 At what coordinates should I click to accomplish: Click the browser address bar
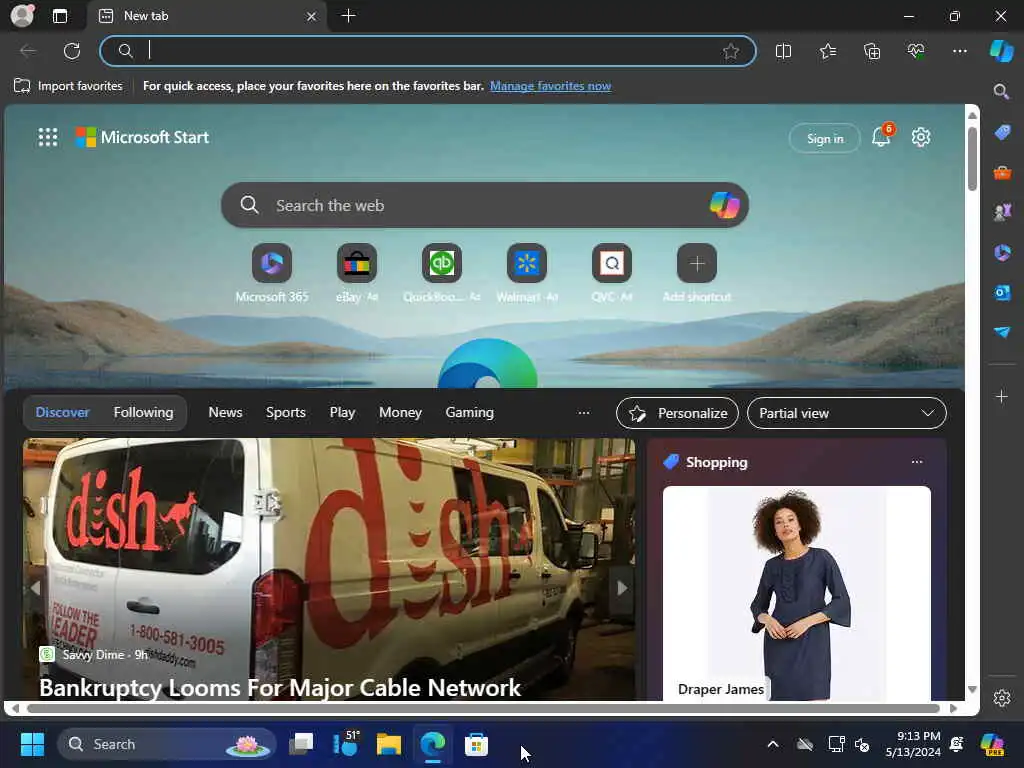(428, 51)
